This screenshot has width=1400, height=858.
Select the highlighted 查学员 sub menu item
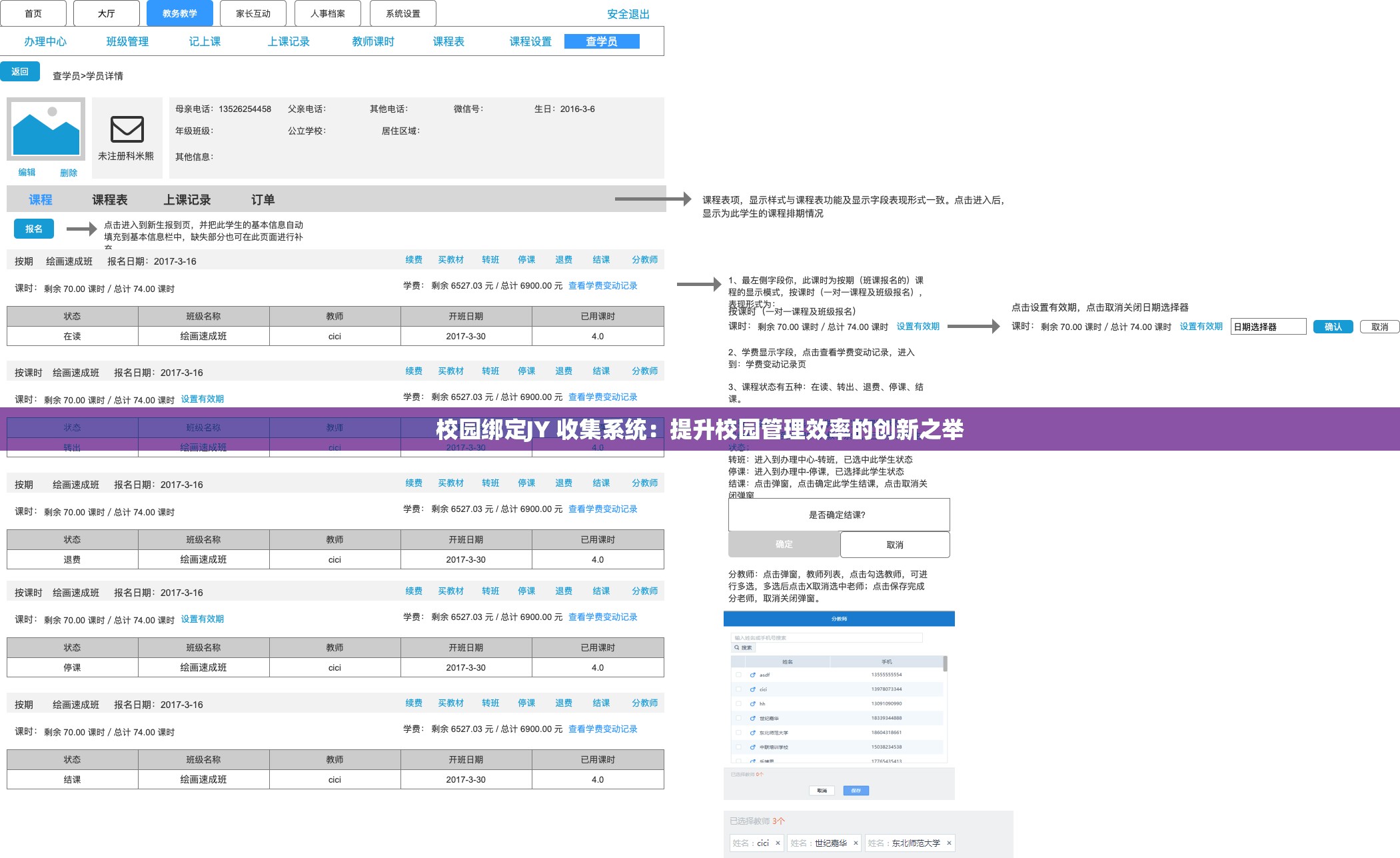tap(602, 41)
